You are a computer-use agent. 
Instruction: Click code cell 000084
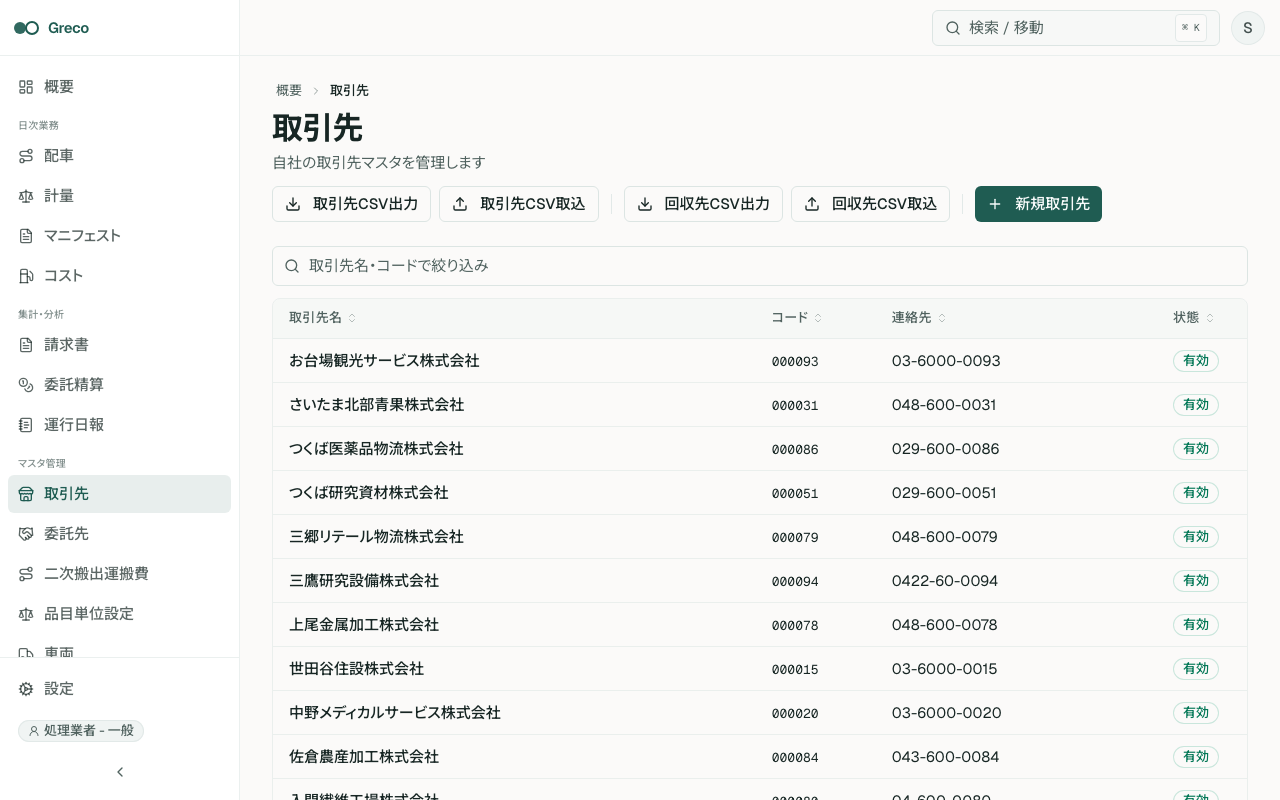coord(795,758)
